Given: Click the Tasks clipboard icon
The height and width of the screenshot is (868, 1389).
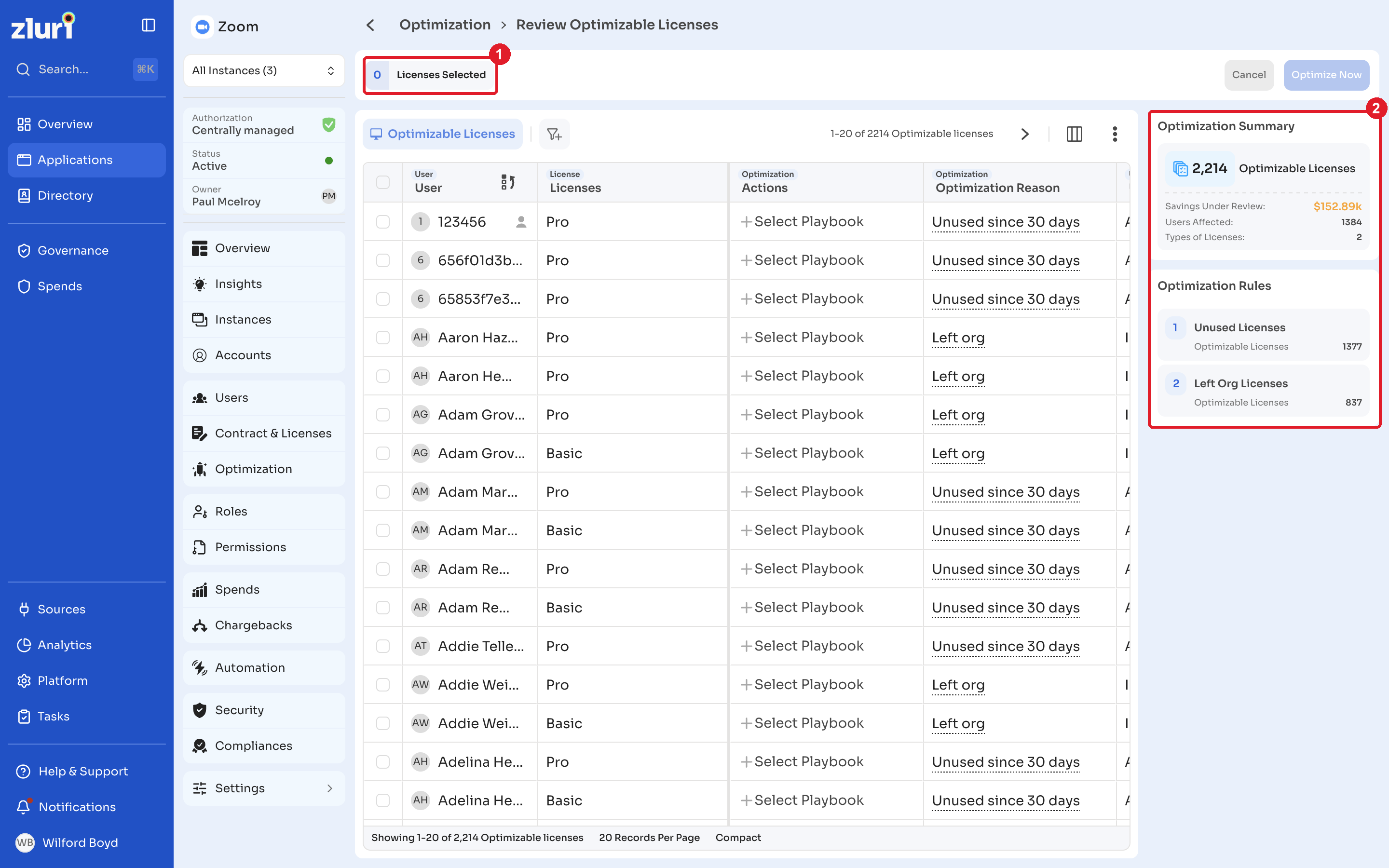Looking at the screenshot, I should click(24, 716).
